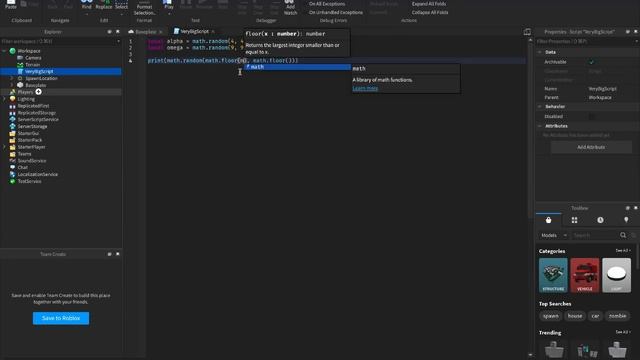The height and width of the screenshot is (360, 640).
Task: Click the ReplicatedStorage service icon
Action: pyautogui.click(x=13, y=113)
